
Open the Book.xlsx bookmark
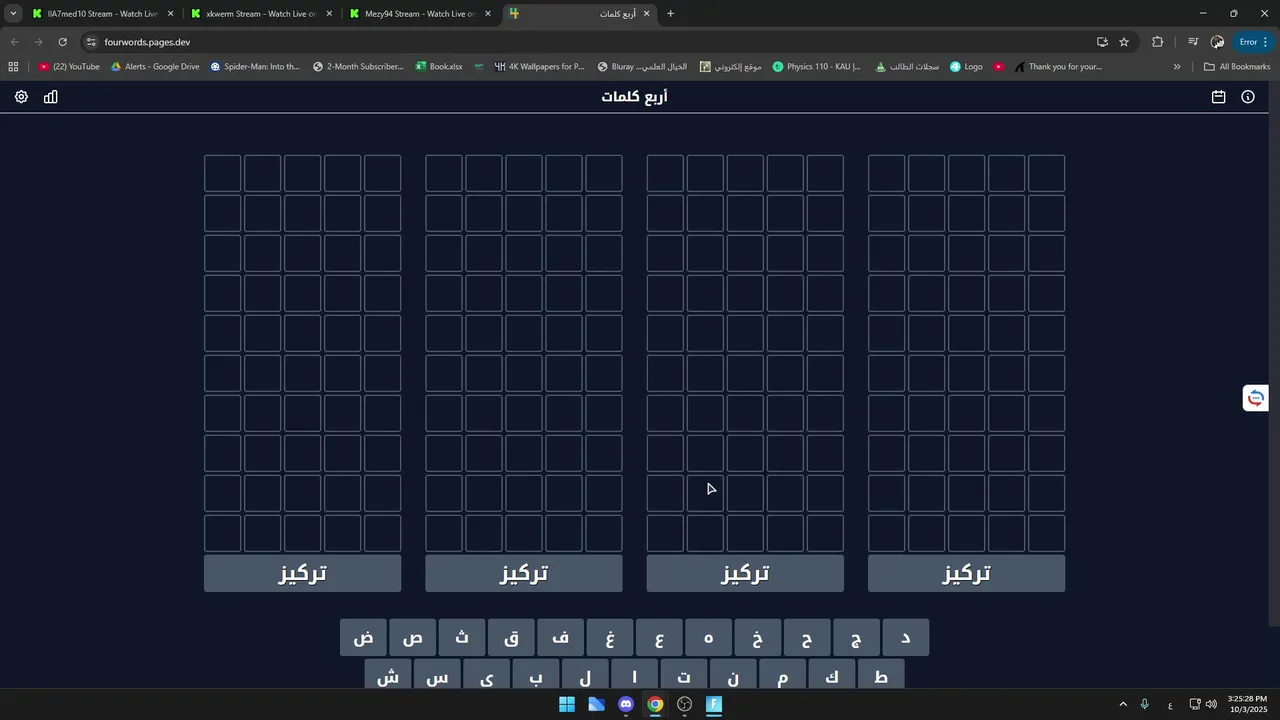(438, 67)
